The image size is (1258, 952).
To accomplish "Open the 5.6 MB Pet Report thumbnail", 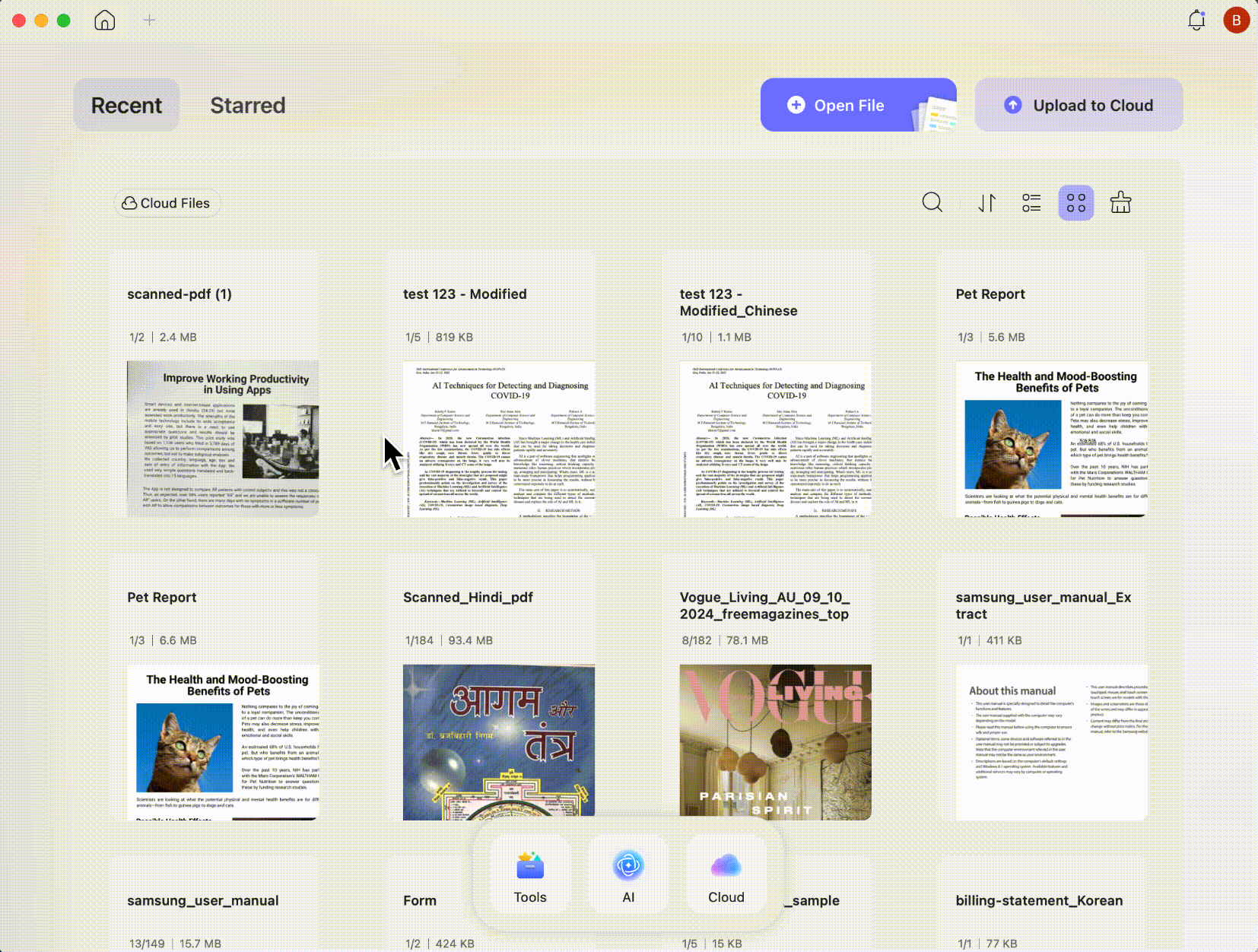I will point(1052,439).
